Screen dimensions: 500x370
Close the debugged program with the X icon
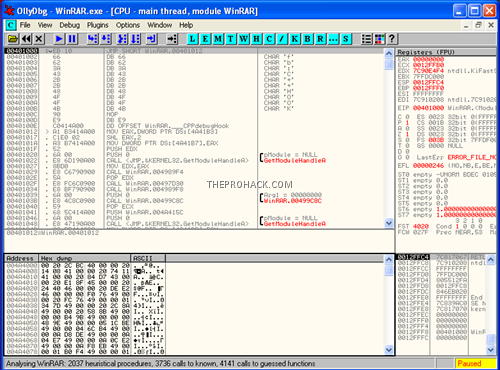[39, 39]
